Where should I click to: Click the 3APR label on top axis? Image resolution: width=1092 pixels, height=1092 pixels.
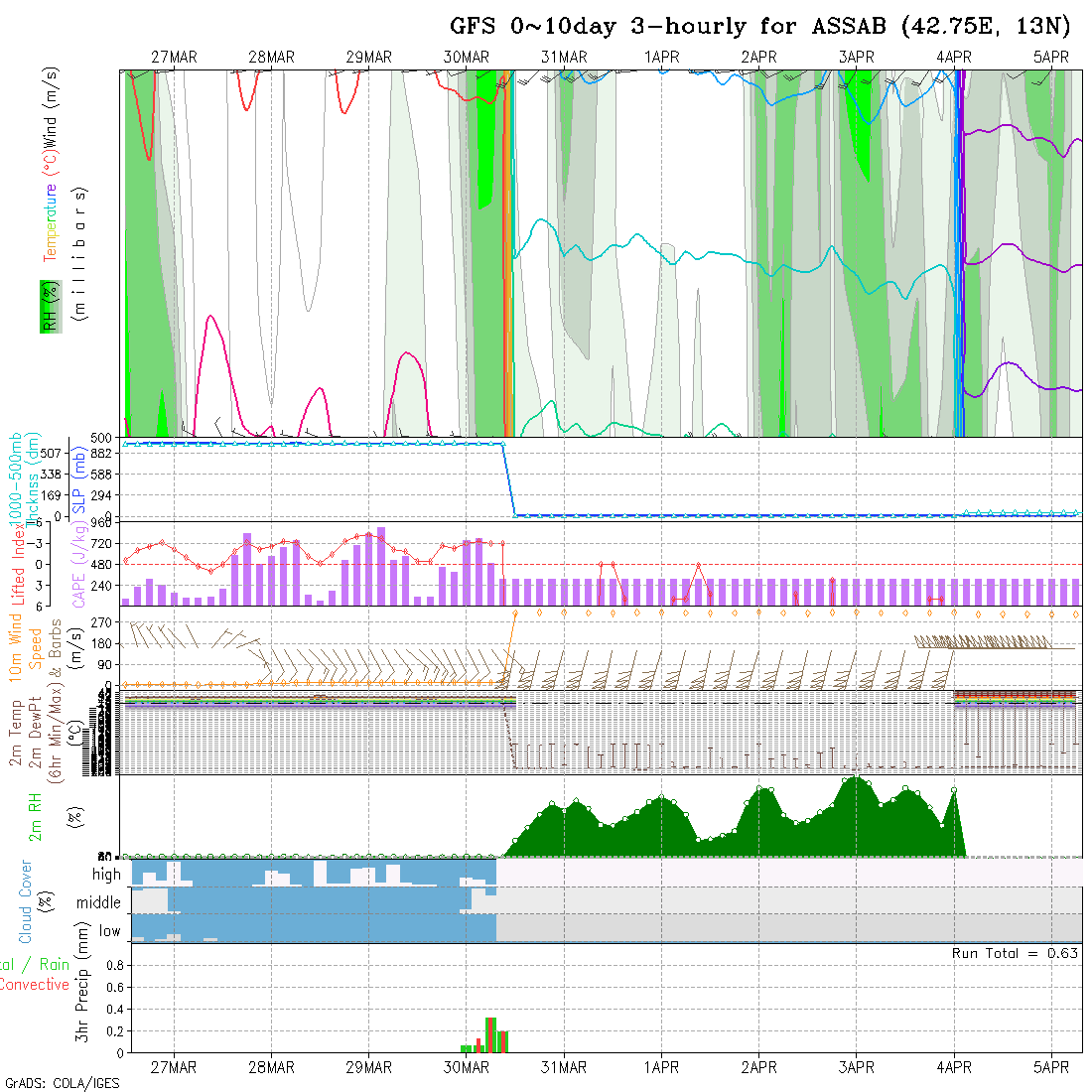tap(857, 58)
